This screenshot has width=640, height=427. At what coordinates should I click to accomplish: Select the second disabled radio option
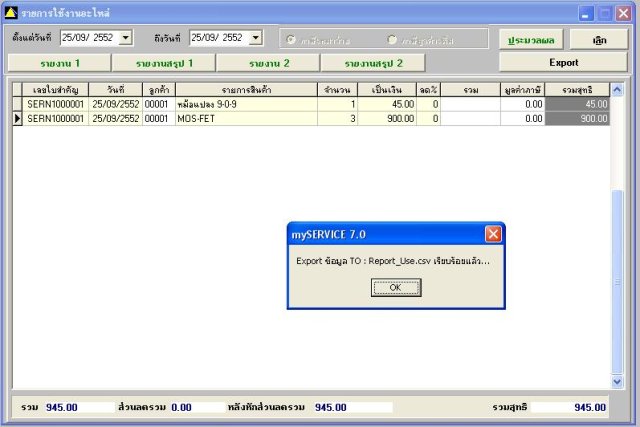click(x=391, y=40)
